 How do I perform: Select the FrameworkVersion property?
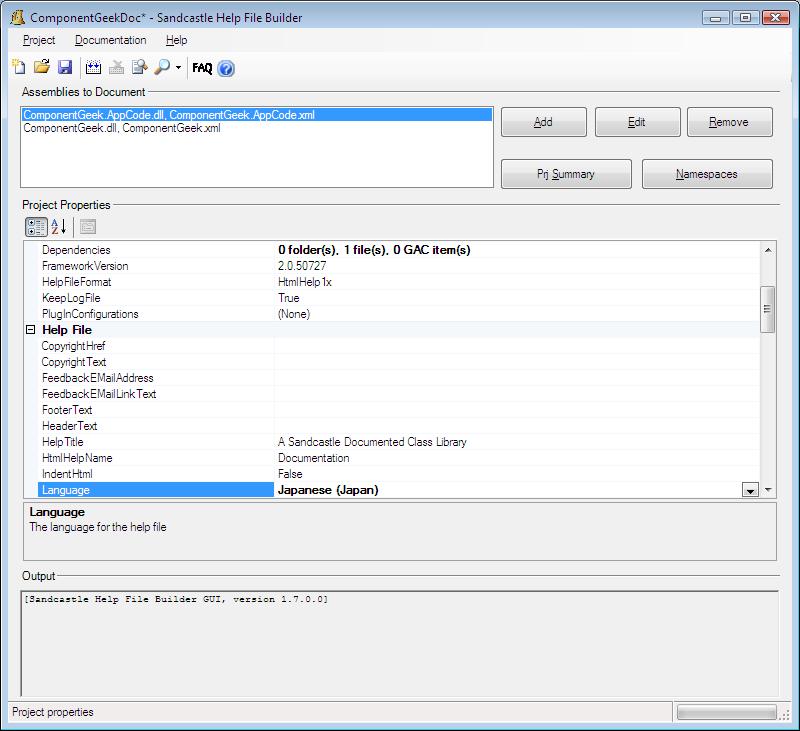tap(85, 266)
